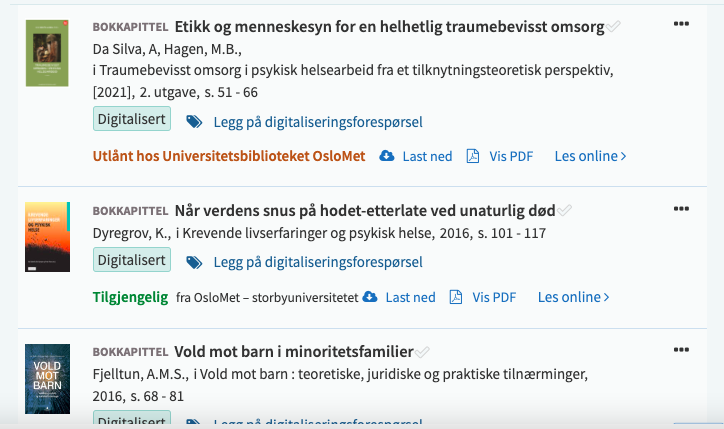Click tag icon in Dyregrov record
The width and height of the screenshot is (724, 429).
click(195, 262)
